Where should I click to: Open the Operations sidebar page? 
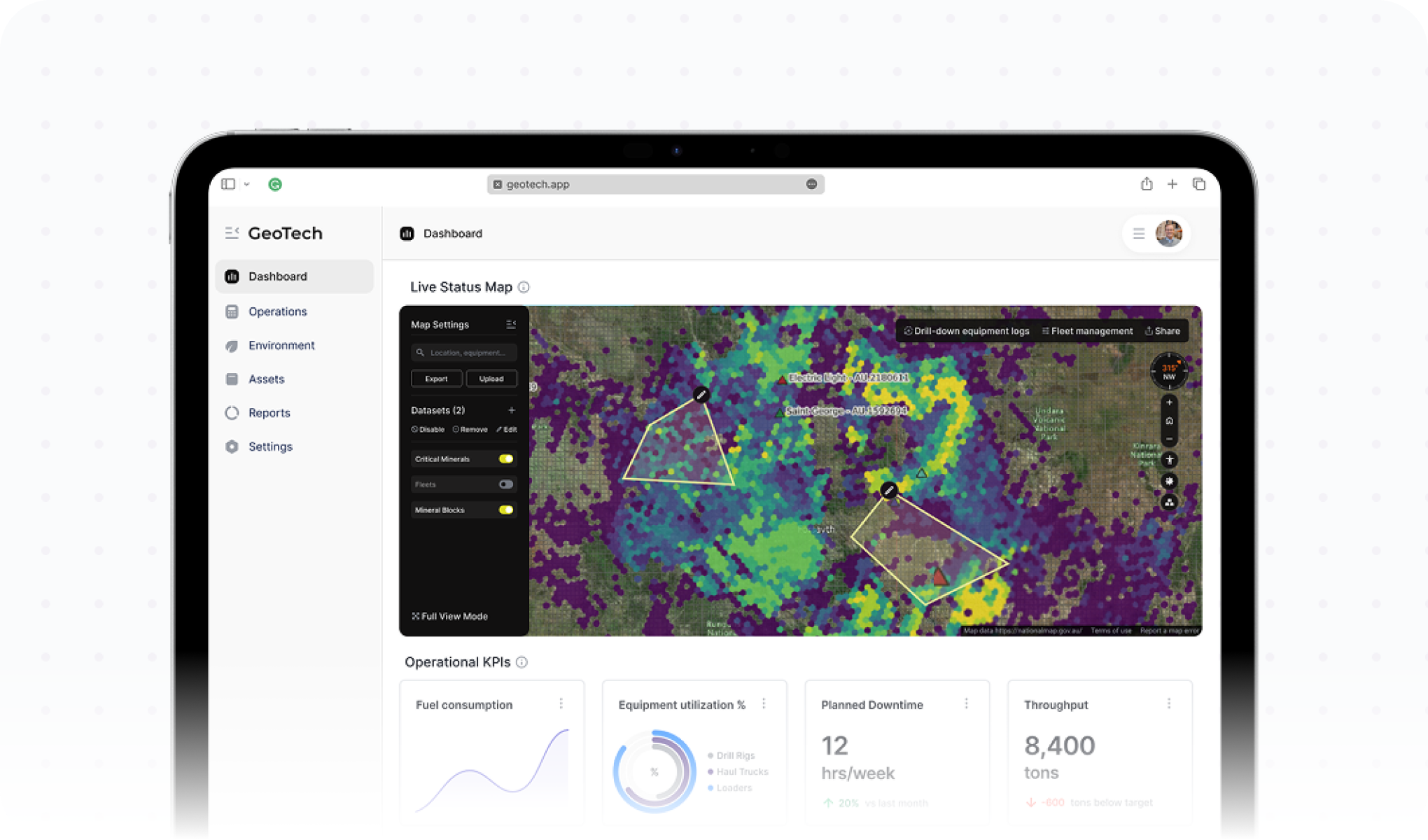[277, 311]
